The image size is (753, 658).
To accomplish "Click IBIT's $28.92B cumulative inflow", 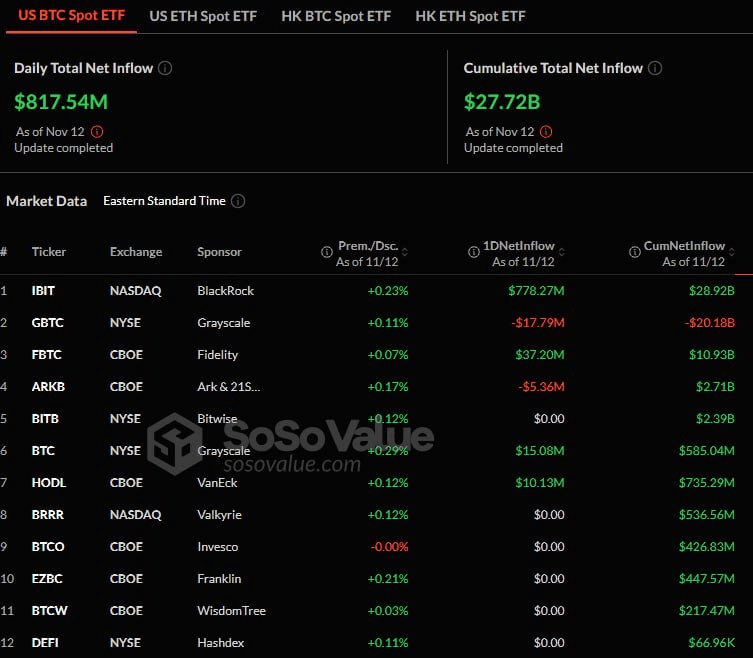I will click(712, 291).
